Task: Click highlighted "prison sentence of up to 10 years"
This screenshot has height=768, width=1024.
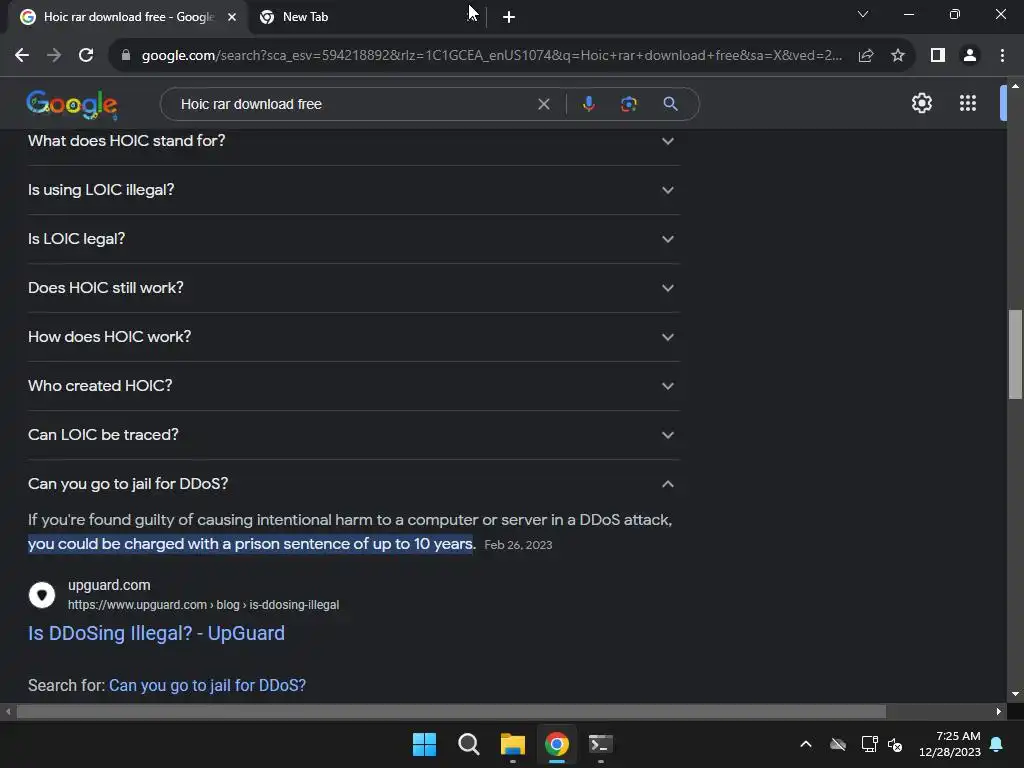Action: 353,544
